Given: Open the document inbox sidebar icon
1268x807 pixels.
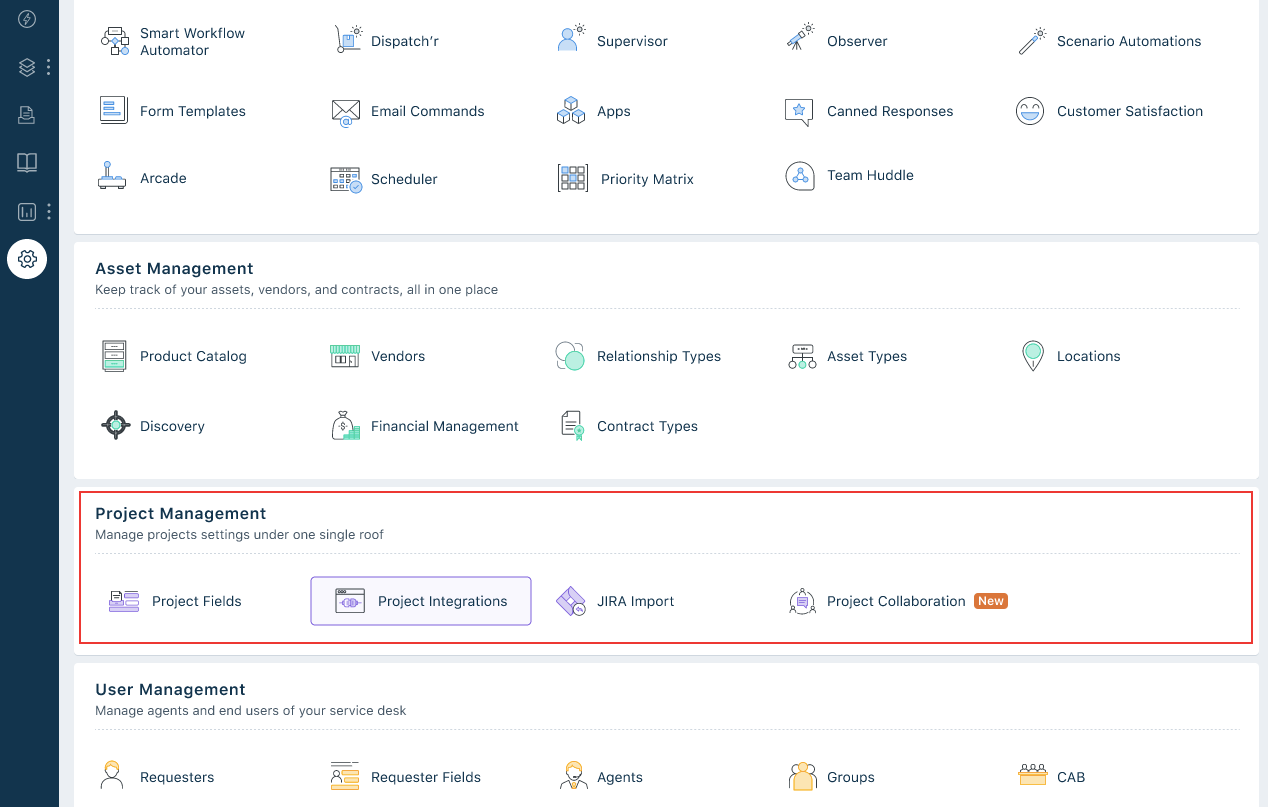Looking at the screenshot, I should pyautogui.click(x=27, y=115).
